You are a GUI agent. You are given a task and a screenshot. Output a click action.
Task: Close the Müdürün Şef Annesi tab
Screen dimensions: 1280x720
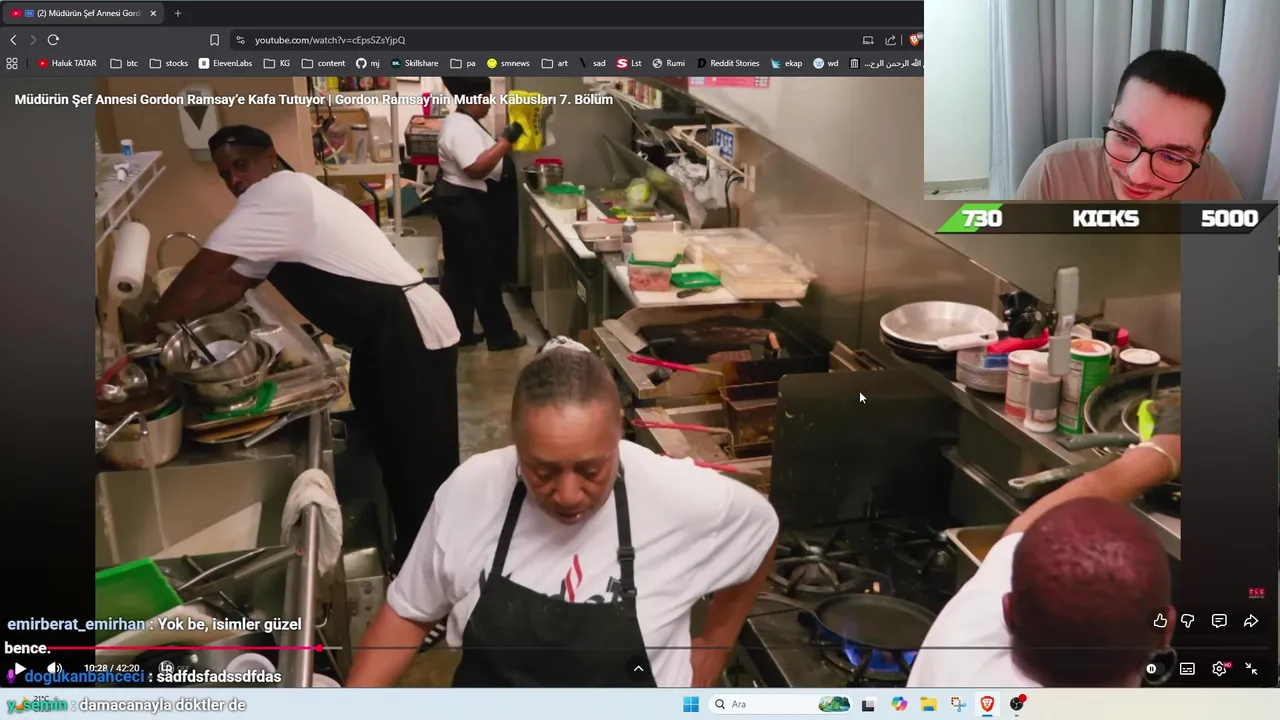[x=153, y=13]
